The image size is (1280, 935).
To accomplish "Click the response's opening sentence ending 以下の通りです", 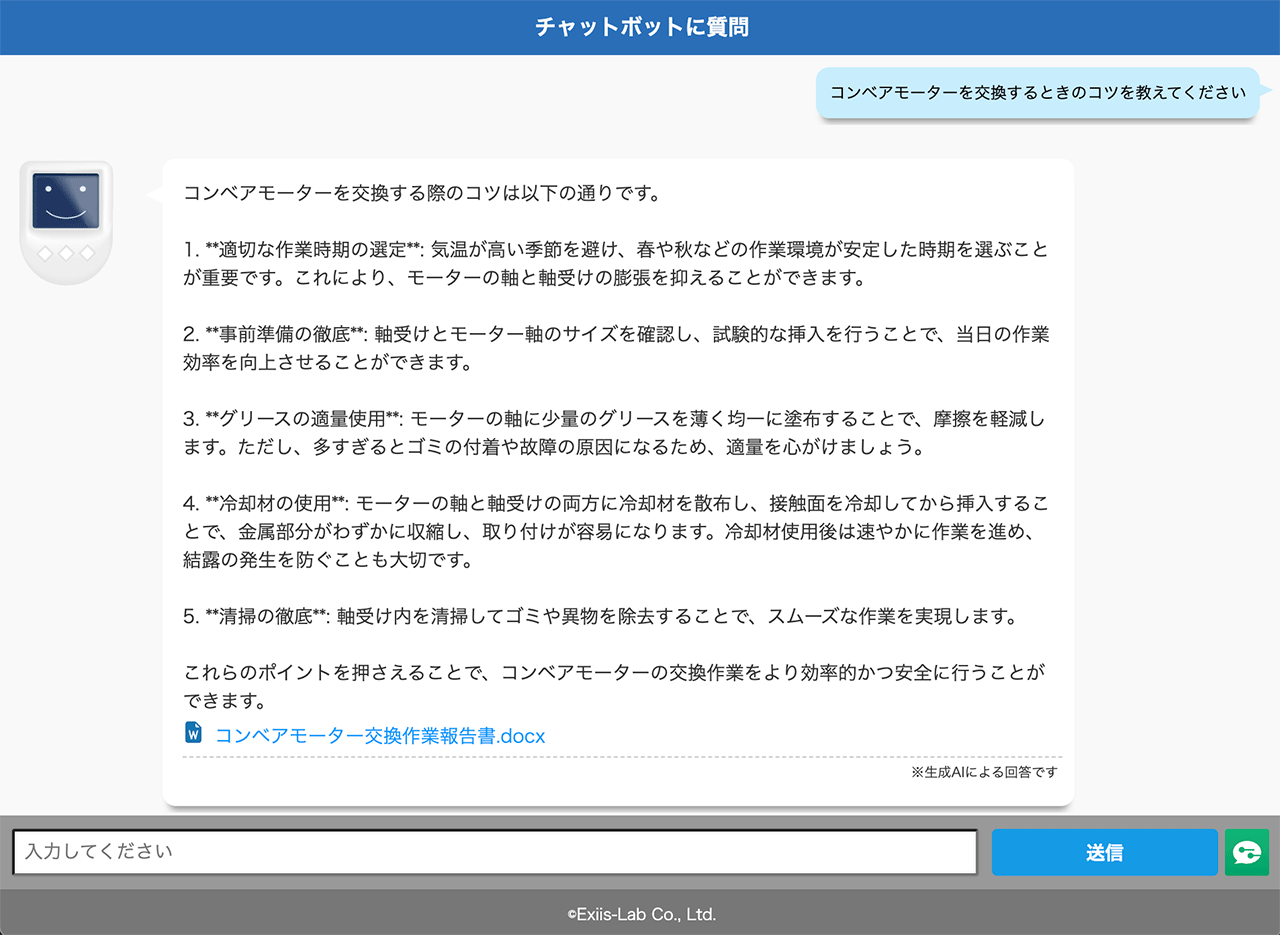I will [421, 193].
